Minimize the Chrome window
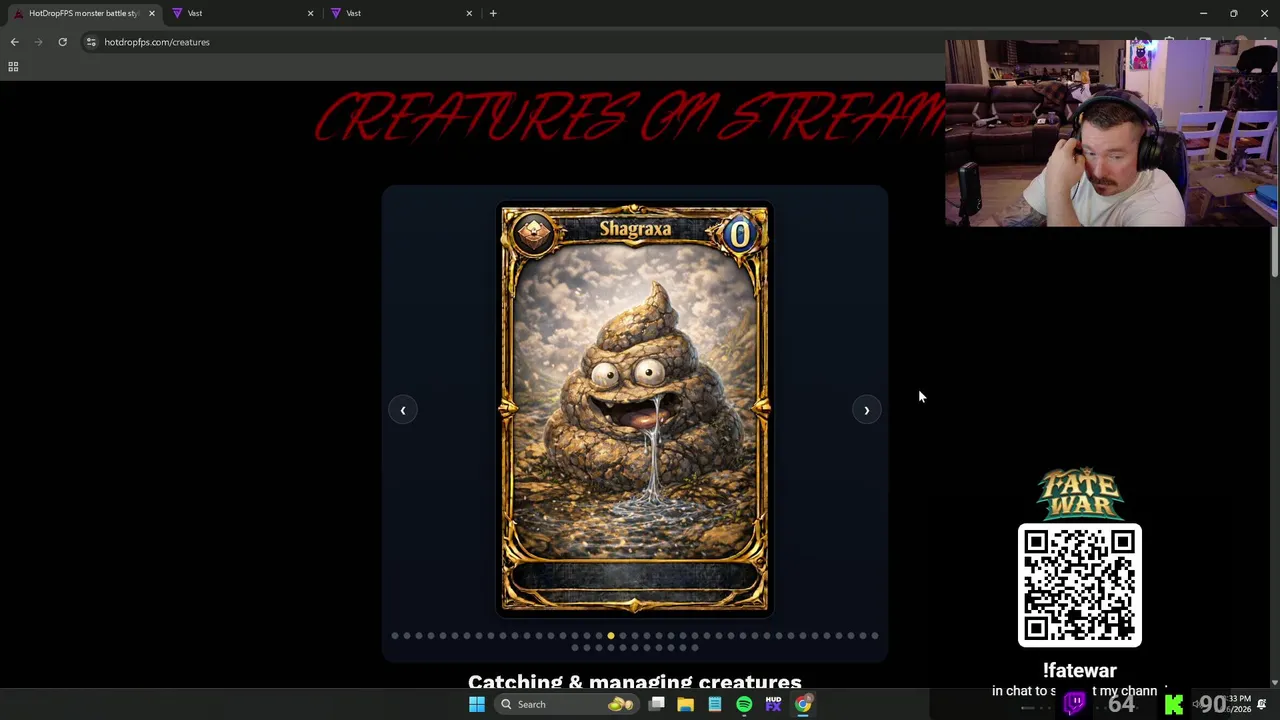 1203,13
